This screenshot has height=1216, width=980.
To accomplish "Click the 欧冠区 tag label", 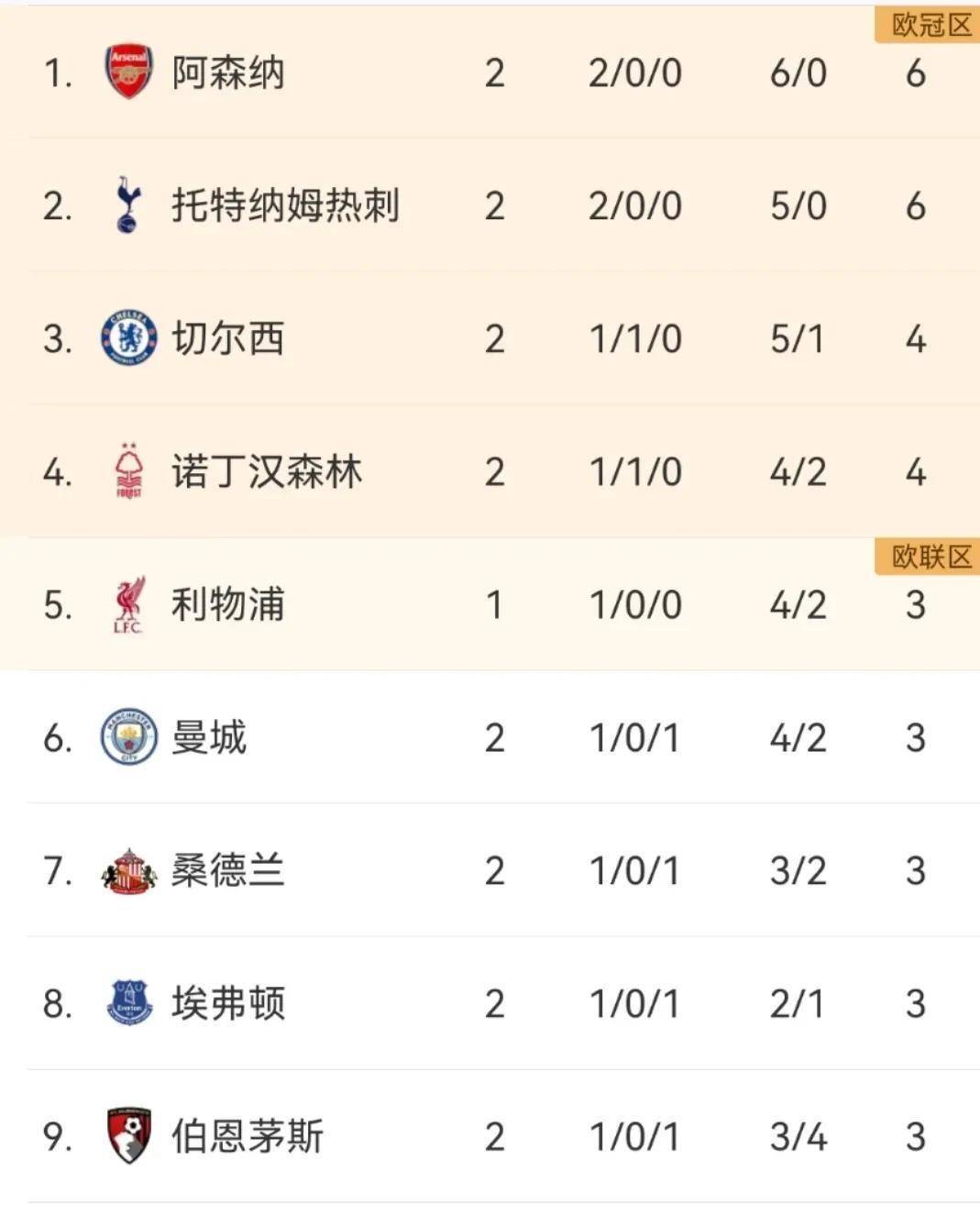I will pos(928,25).
